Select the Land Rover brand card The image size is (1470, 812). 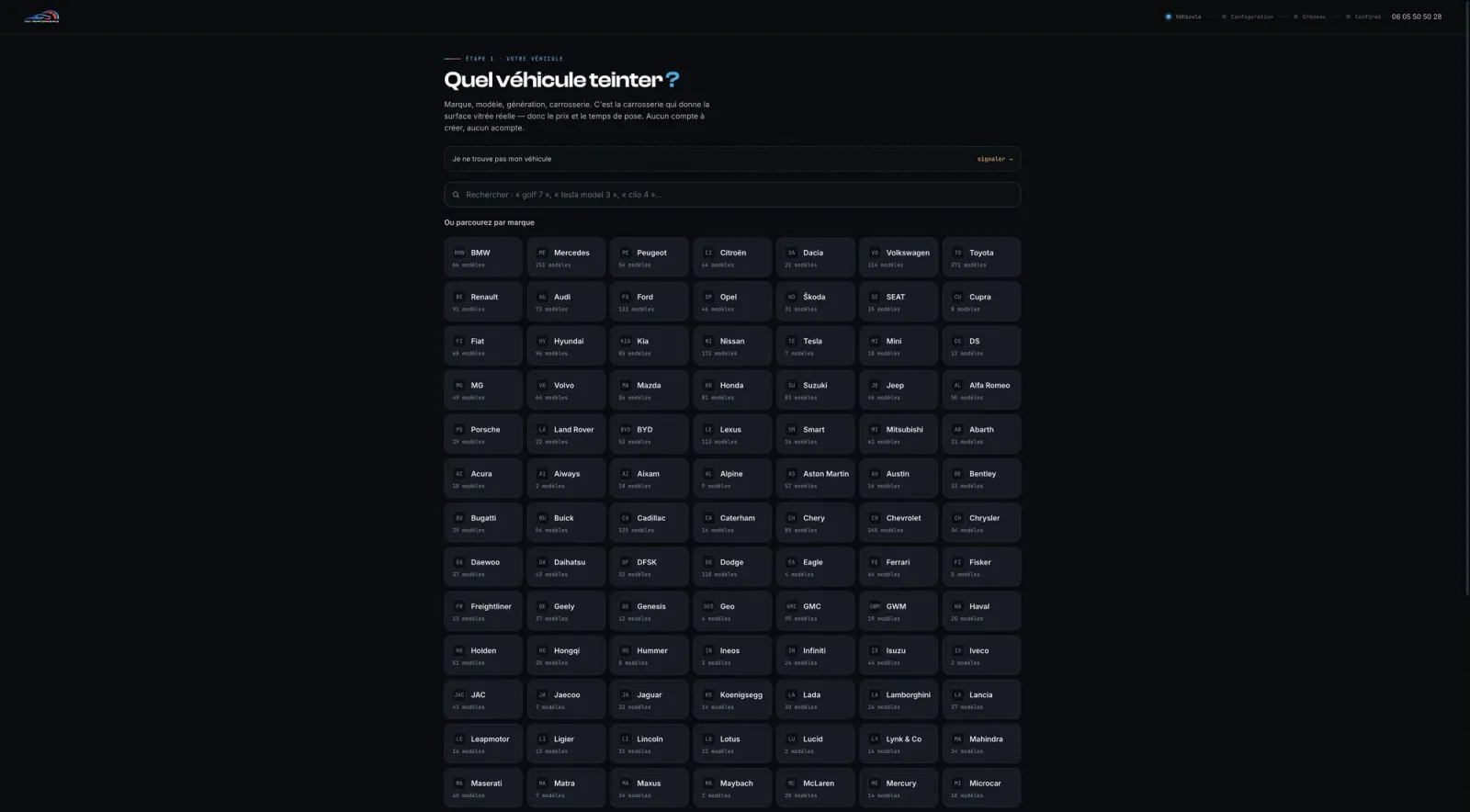point(566,434)
